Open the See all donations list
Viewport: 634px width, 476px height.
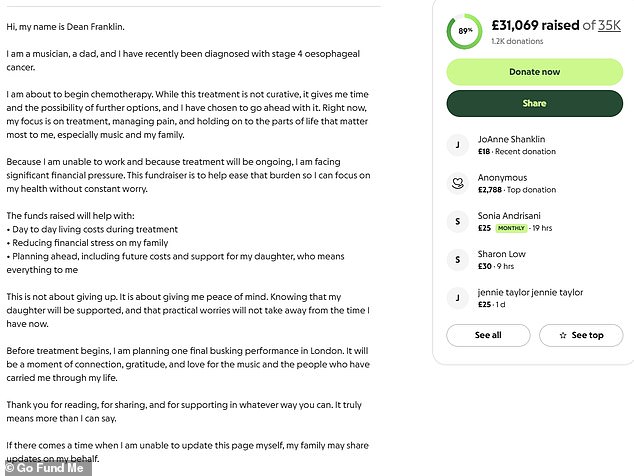[x=488, y=335]
